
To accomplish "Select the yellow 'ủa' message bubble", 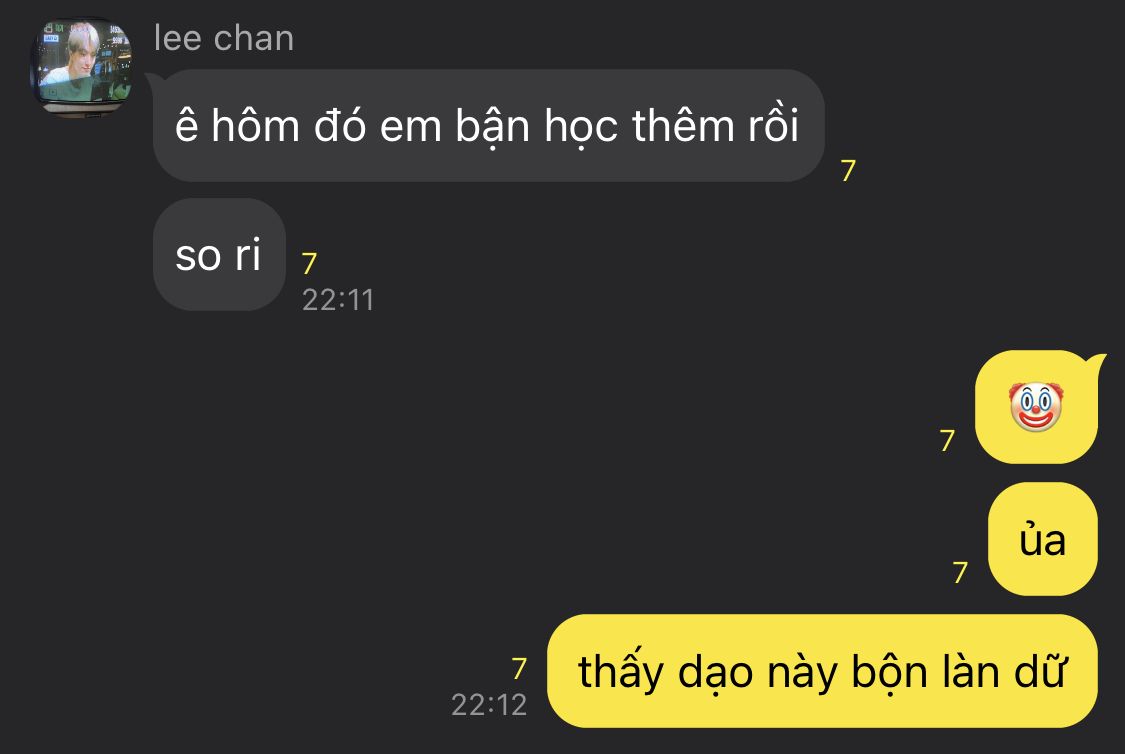I will coord(1042,539).
